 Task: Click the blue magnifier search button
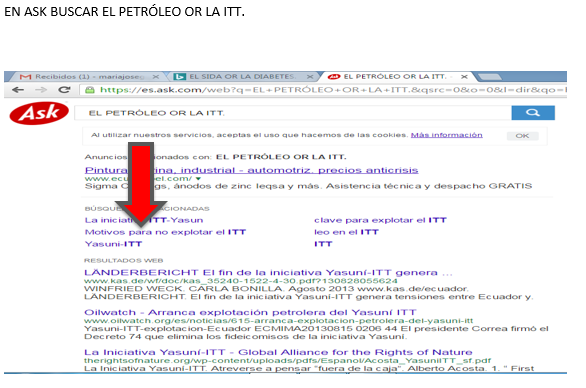click(533, 113)
